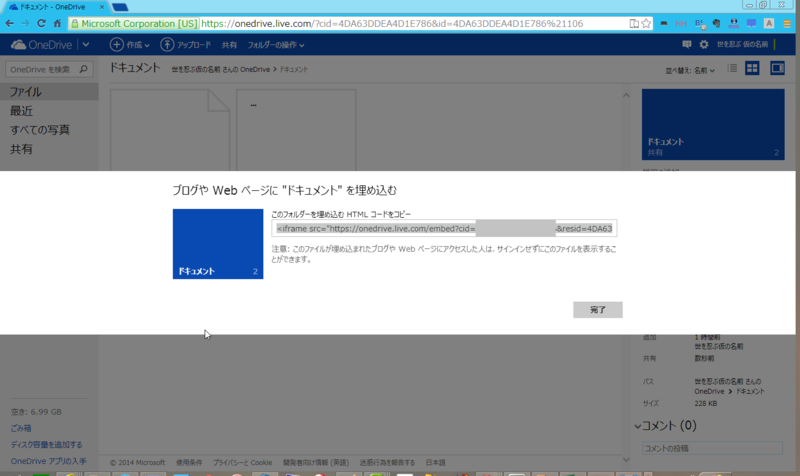Click the HH extension icon
Screen dimensions: 800x476
681,23
